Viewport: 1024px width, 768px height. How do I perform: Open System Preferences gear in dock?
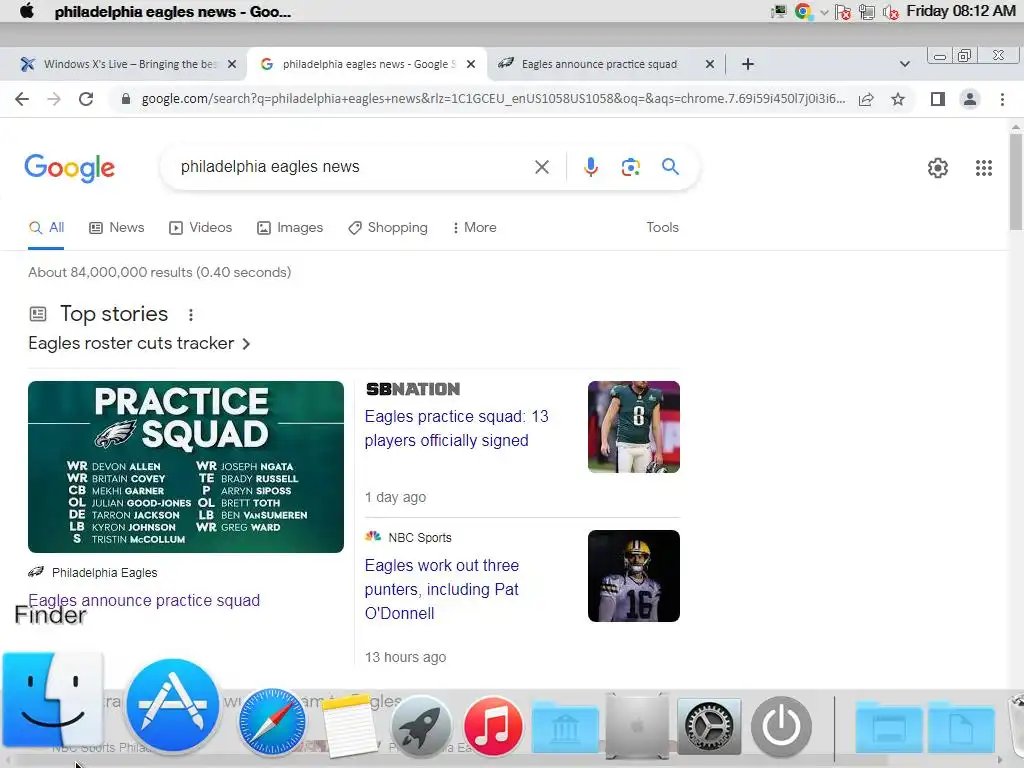coord(709,726)
